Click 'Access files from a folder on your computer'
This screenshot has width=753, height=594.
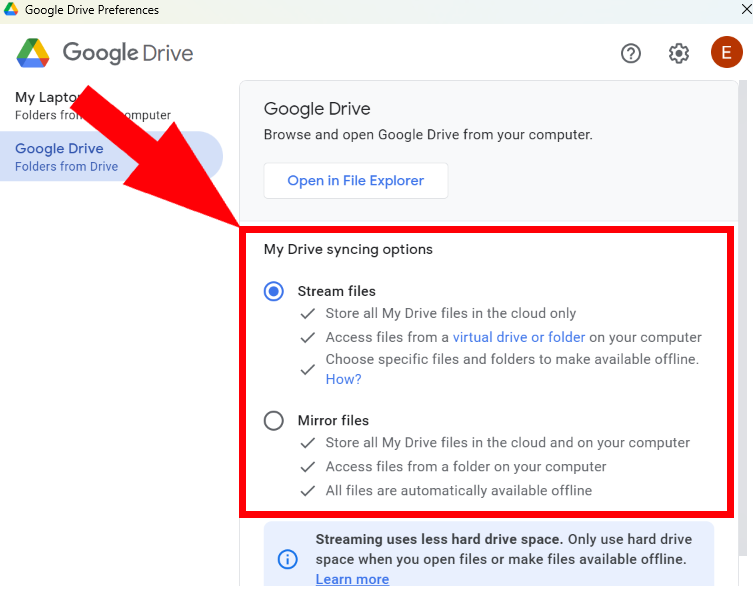click(x=466, y=466)
